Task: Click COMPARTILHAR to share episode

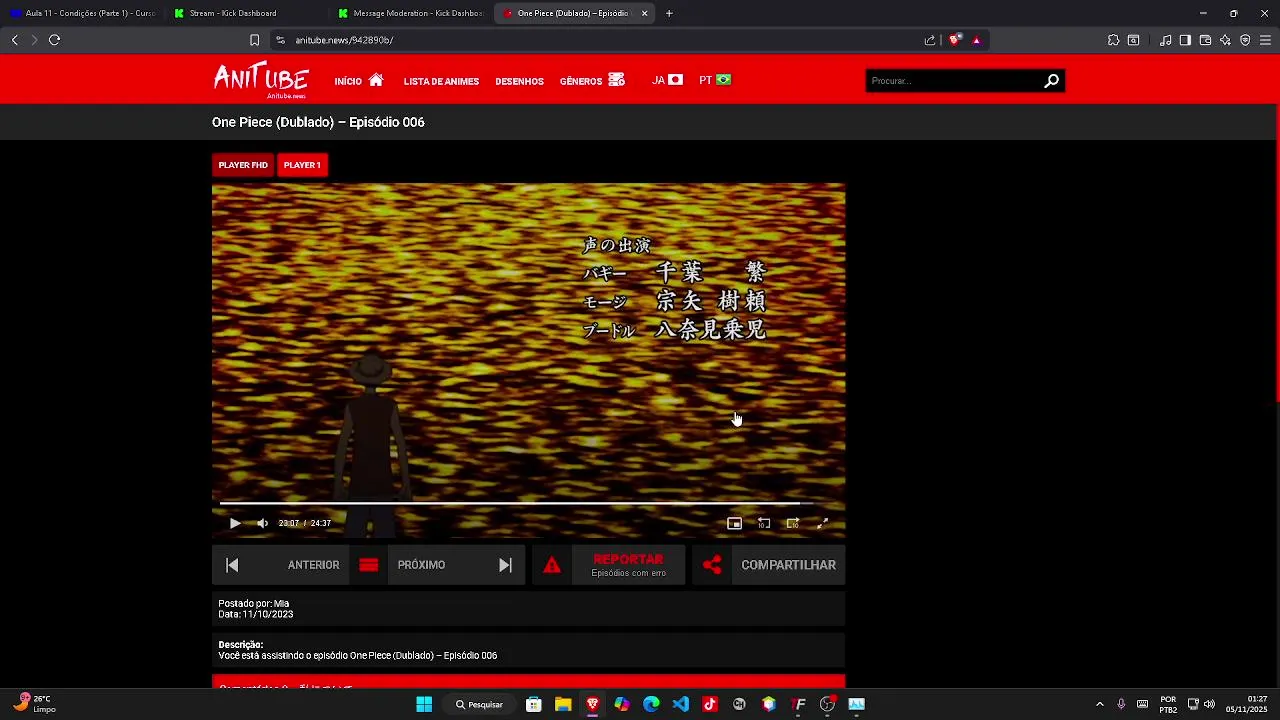Action: [788, 565]
